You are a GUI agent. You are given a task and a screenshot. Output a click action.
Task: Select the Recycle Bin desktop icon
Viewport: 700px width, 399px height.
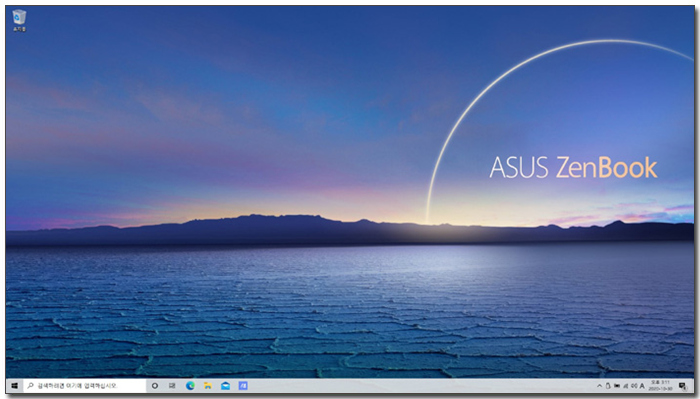point(19,21)
